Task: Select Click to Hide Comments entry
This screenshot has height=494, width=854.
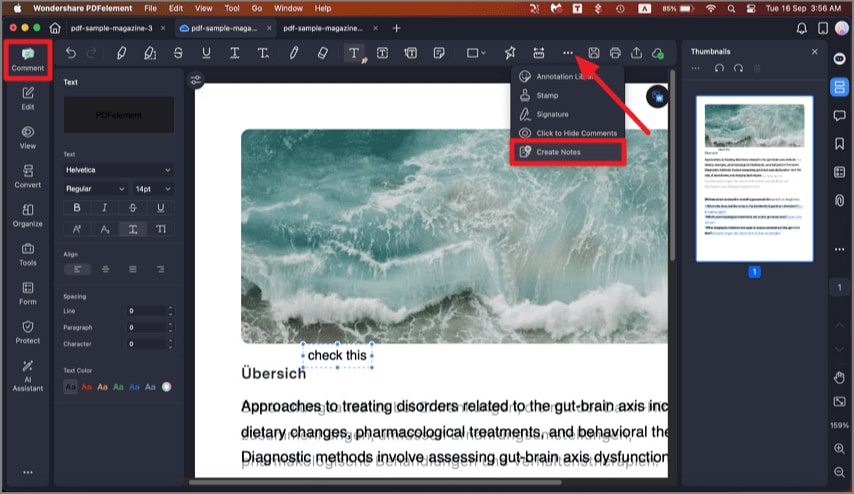Action: [568, 133]
